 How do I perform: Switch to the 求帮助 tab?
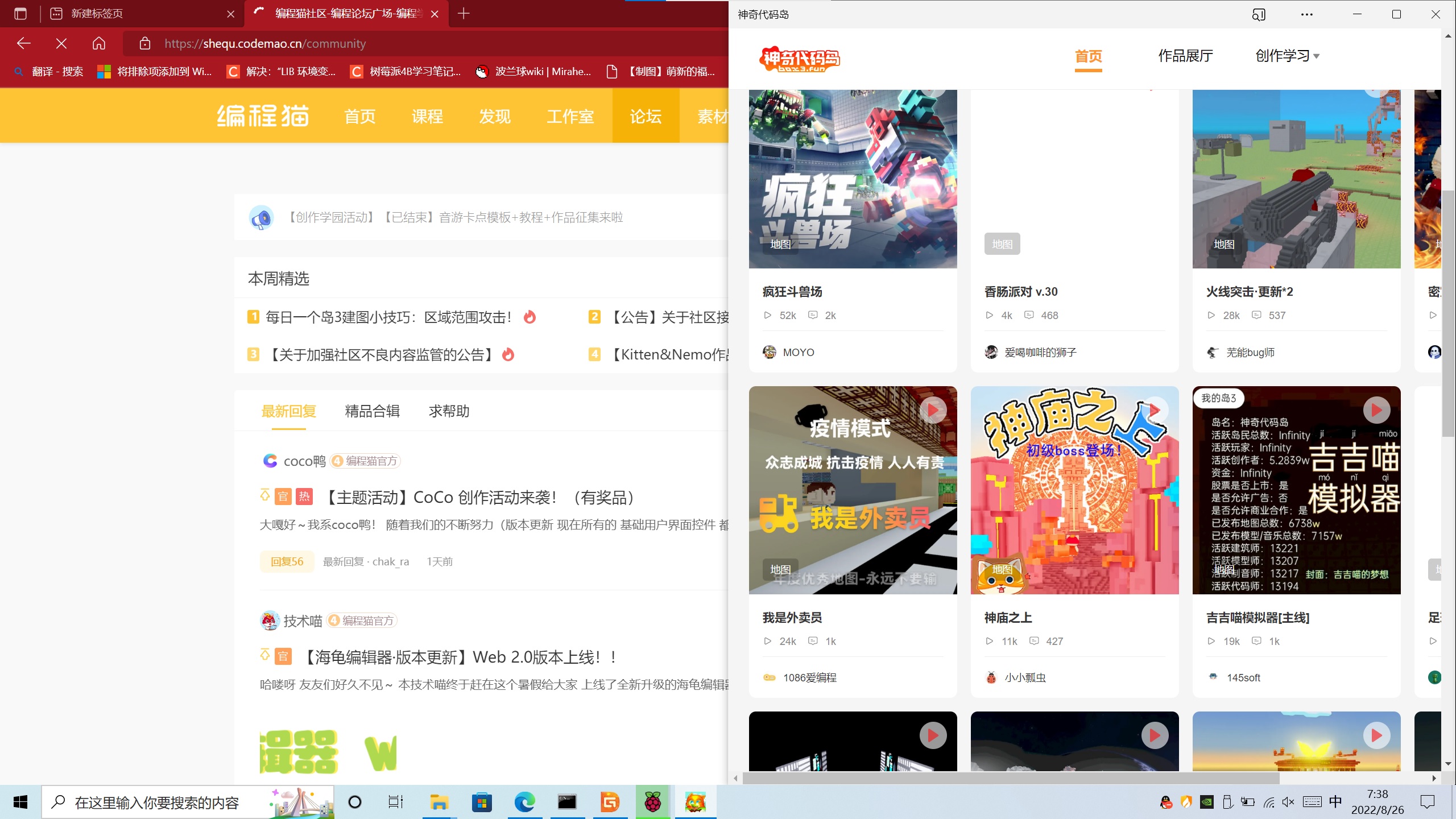coord(449,411)
